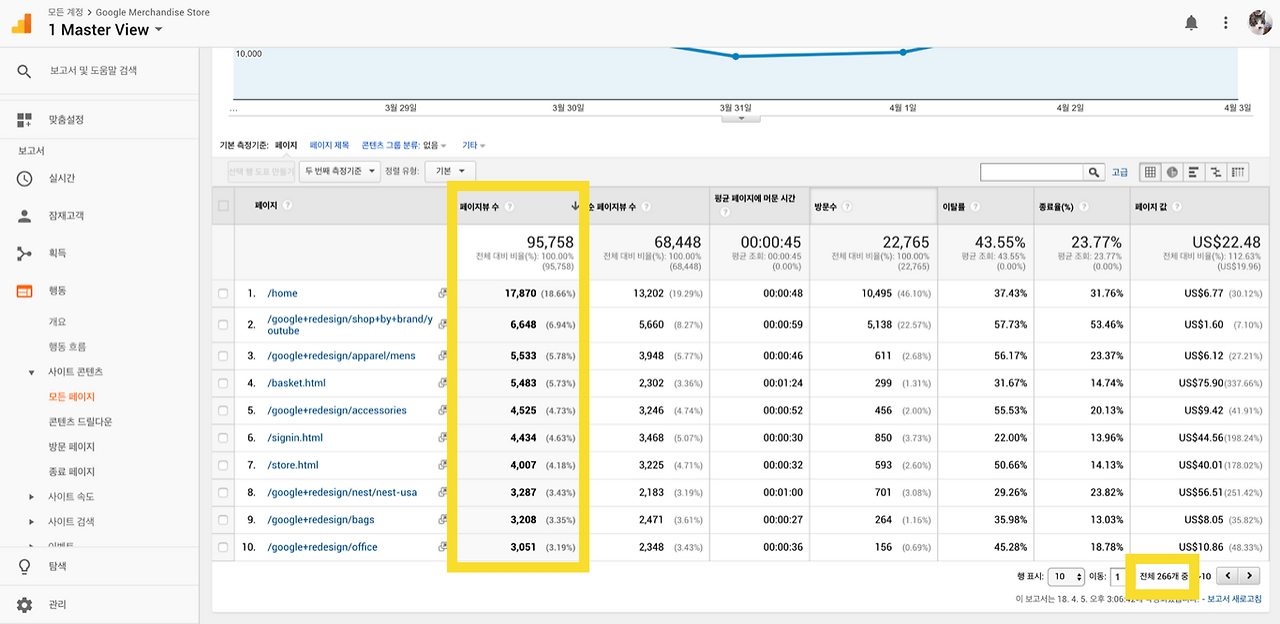The image size is (1280, 624).
Task: Open 획득 acquisition icon
Action: [24, 253]
